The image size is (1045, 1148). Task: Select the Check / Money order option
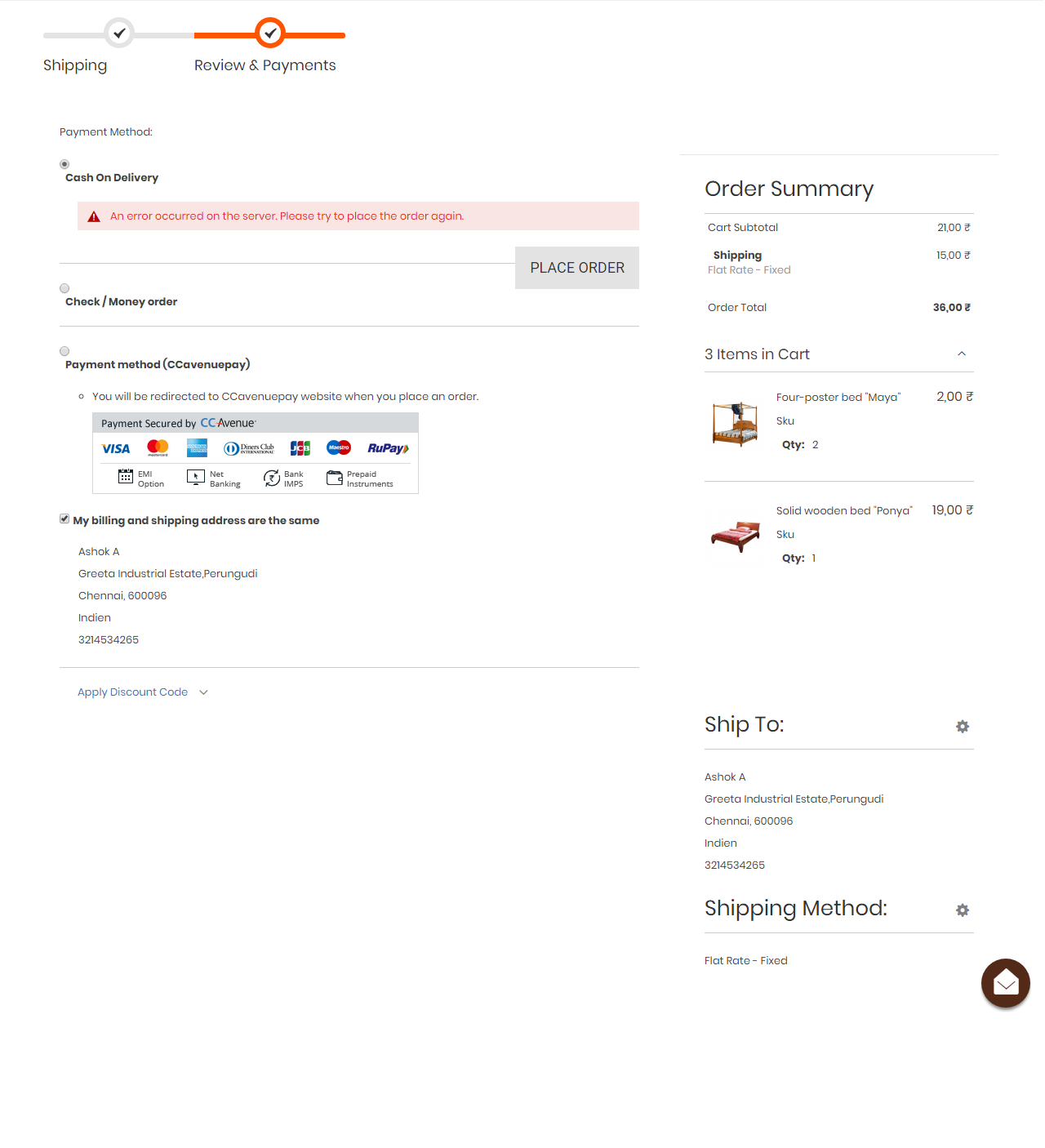click(64, 288)
